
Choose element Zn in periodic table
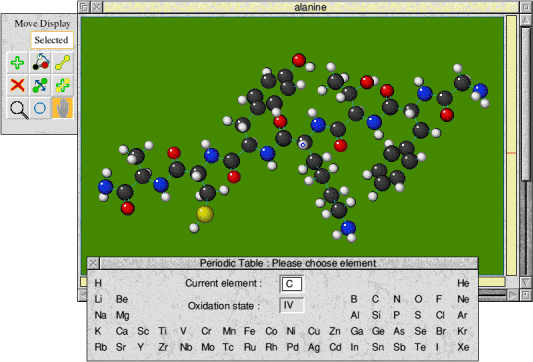[x=335, y=331]
